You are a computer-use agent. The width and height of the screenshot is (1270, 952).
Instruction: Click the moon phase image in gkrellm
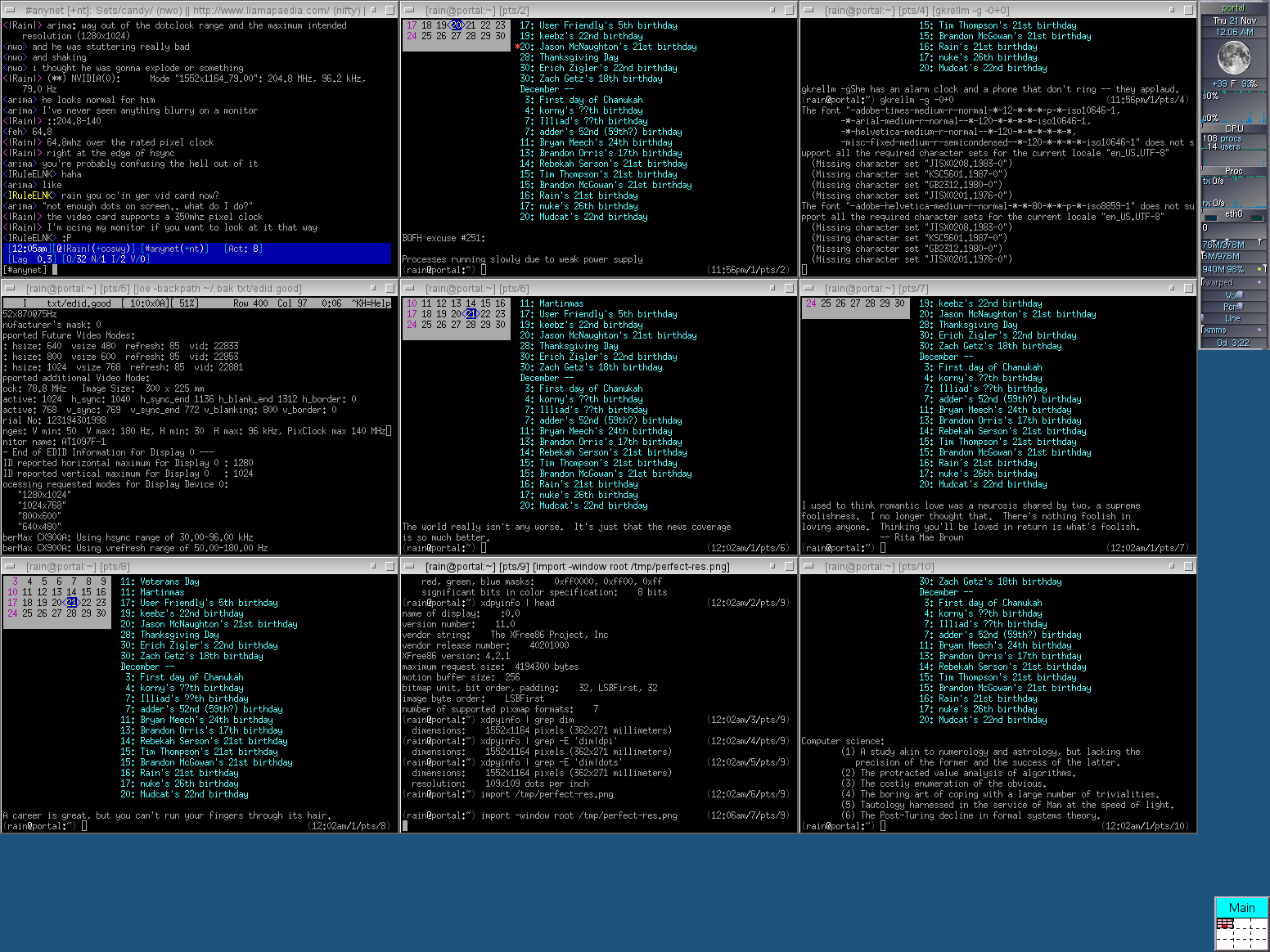pos(1233,57)
